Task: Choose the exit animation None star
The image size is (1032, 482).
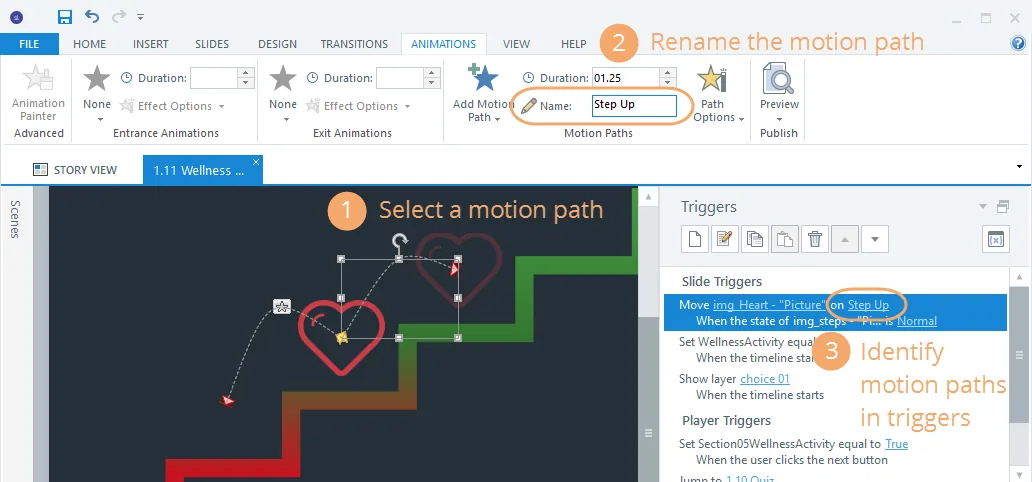Action: point(283,79)
